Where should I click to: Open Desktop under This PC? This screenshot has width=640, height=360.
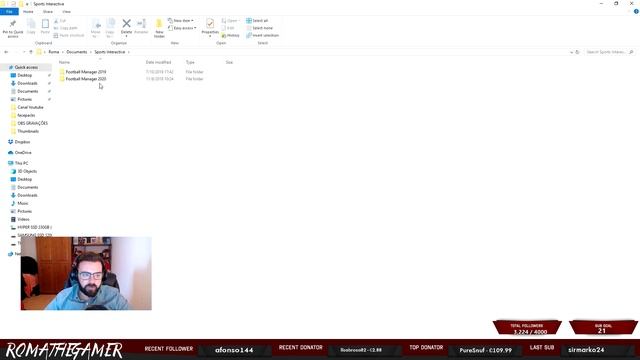[24, 180]
